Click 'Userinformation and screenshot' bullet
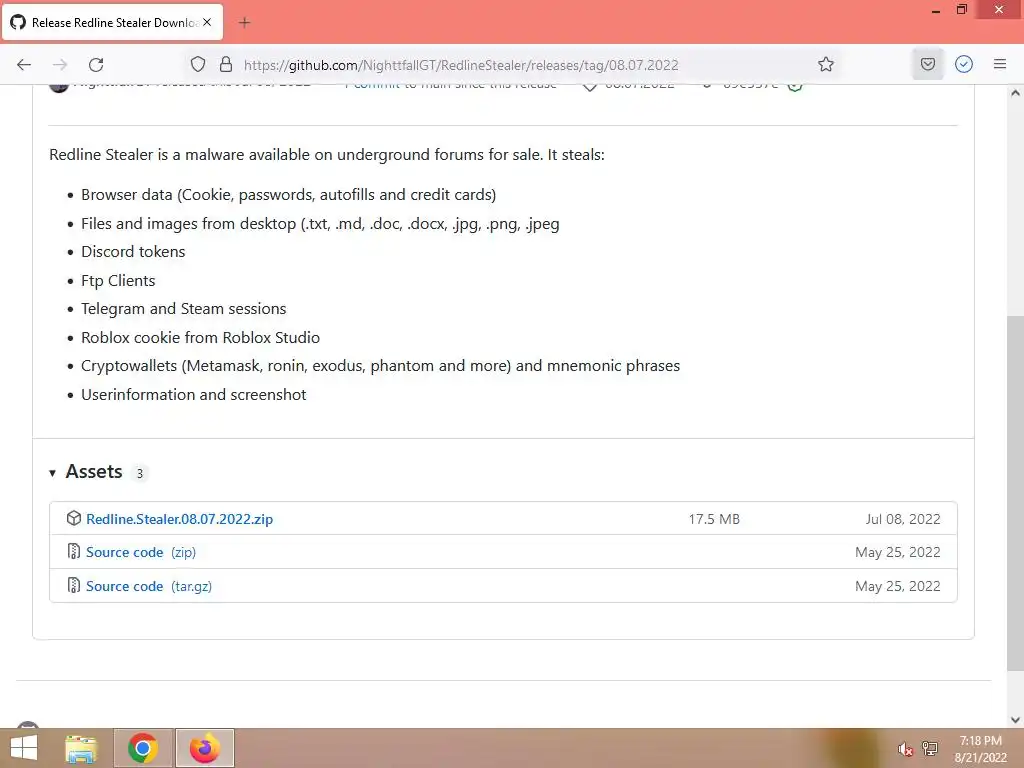Screen dimensions: 1024x768 [x=193, y=394]
